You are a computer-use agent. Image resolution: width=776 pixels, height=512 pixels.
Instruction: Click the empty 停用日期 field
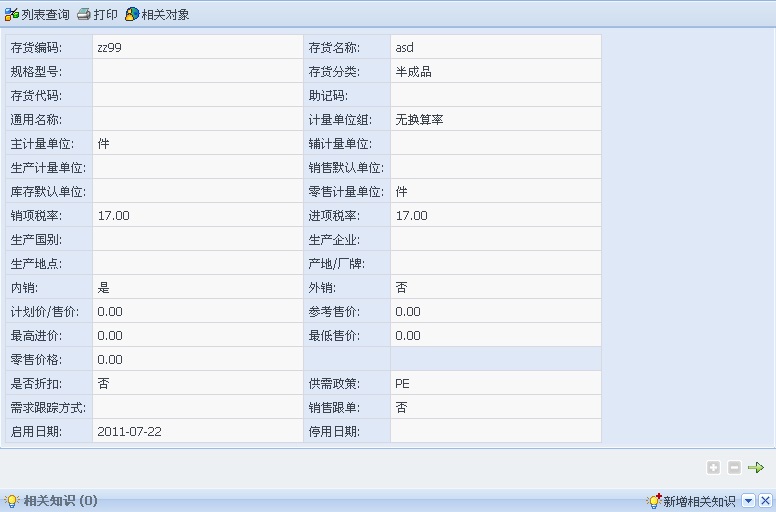pyautogui.click(x=495, y=431)
